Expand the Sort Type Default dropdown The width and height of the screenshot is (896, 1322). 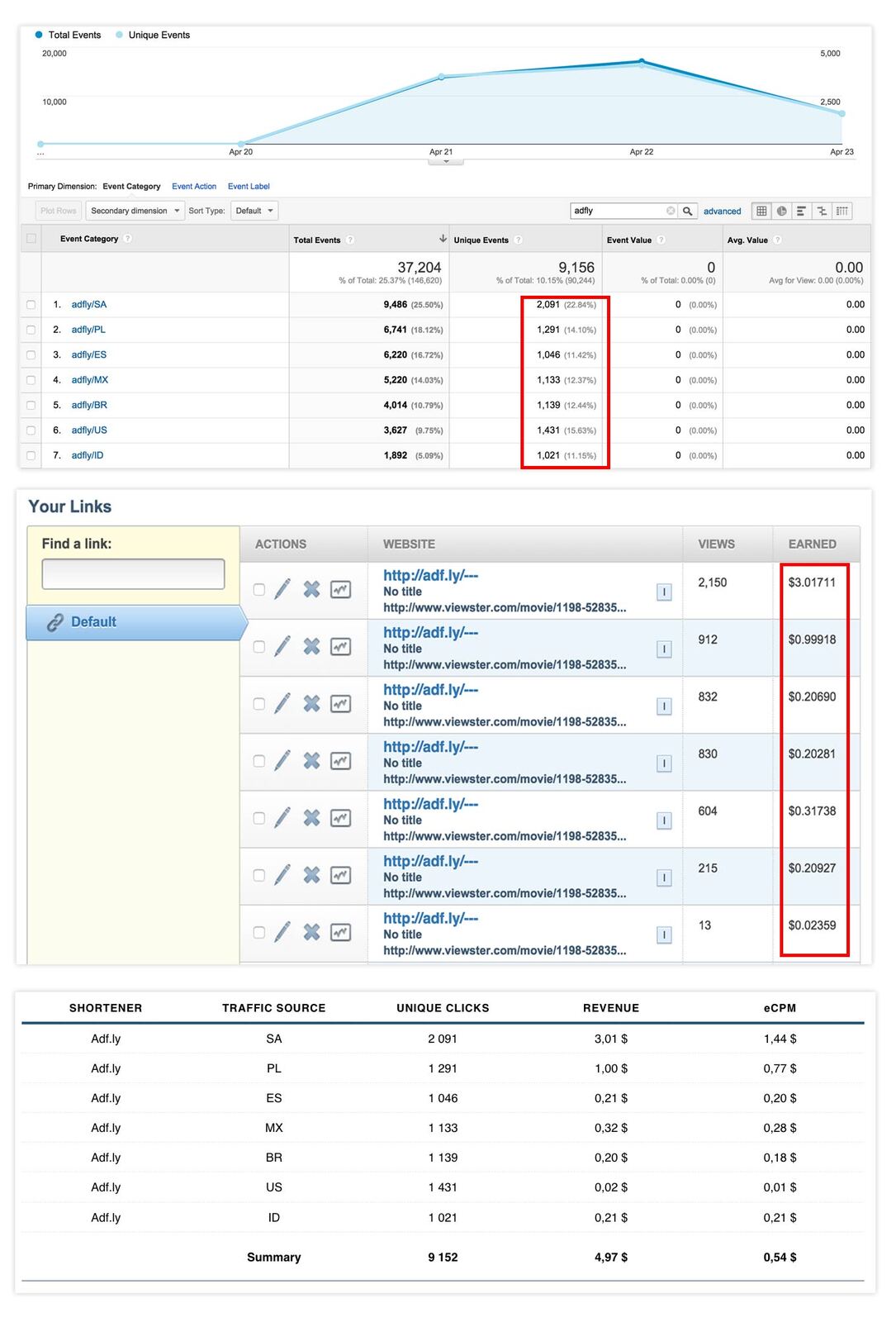coord(254,211)
